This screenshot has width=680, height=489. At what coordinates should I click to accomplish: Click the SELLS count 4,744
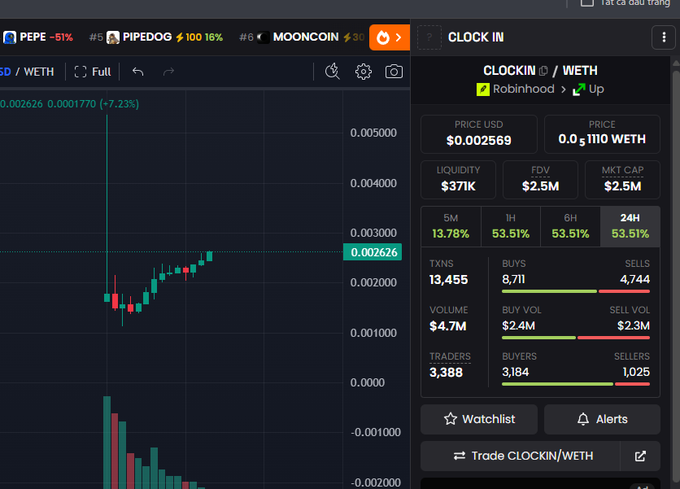point(635,279)
